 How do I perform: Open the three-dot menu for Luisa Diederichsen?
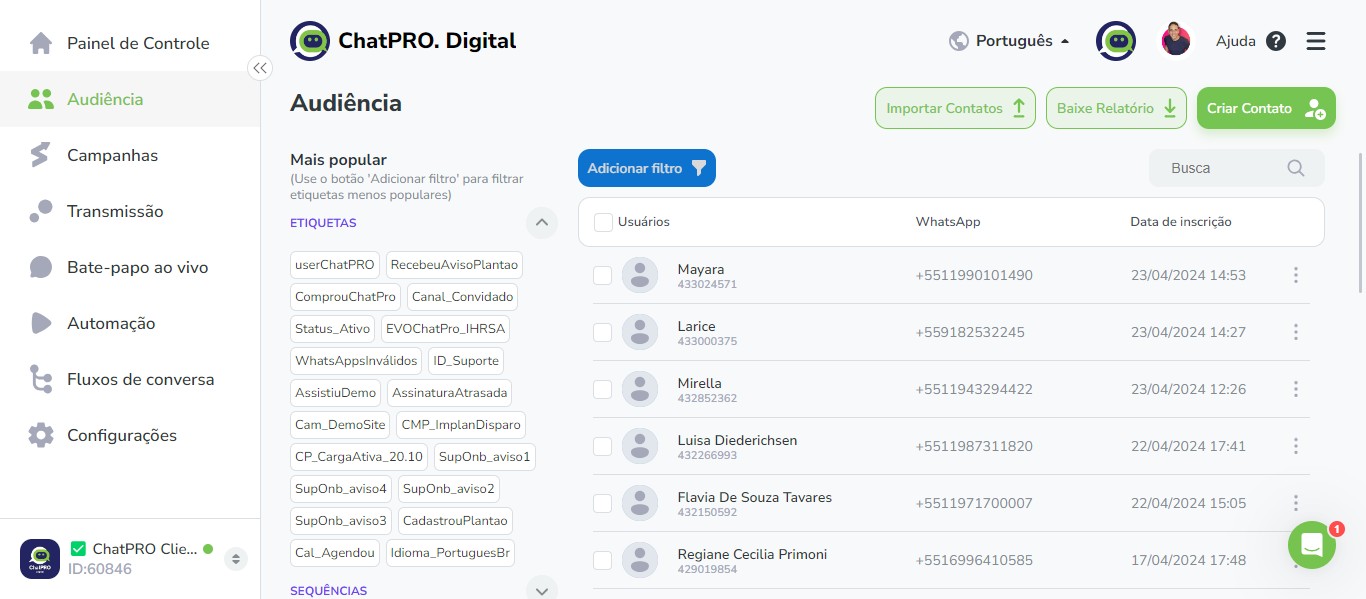[x=1296, y=446]
